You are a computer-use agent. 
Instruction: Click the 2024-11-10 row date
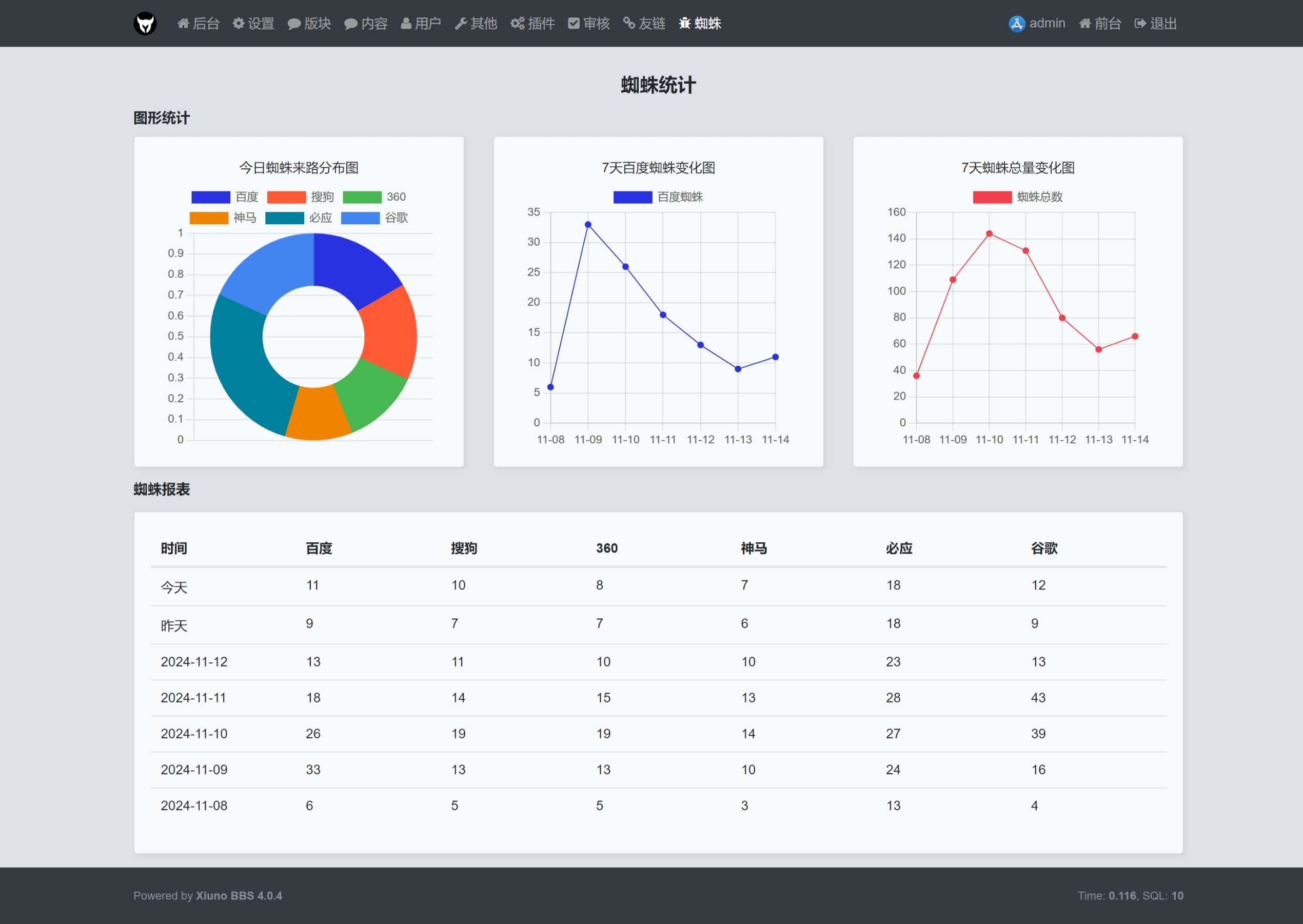point(194,734)
